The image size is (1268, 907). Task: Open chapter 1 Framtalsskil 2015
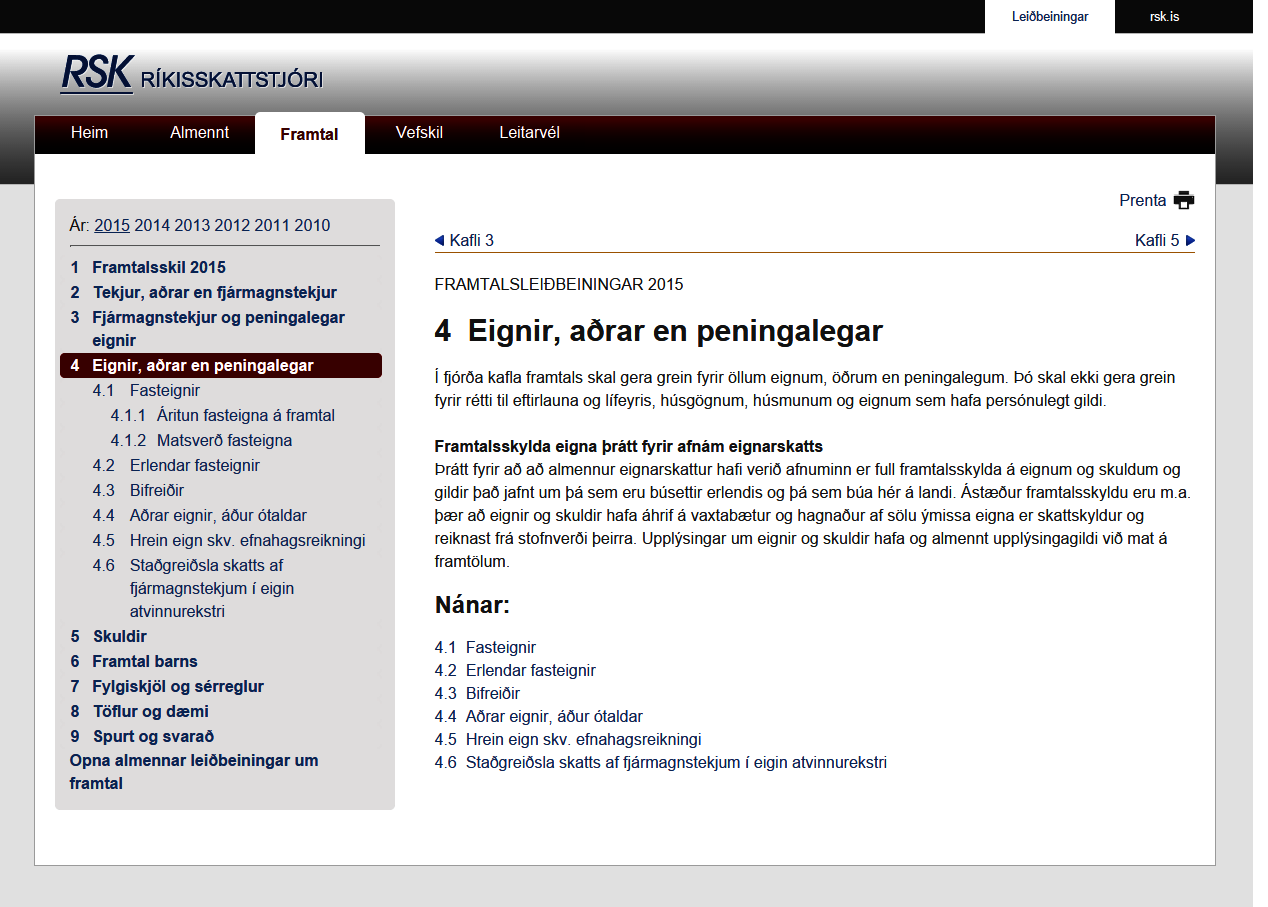pos(158,267)
